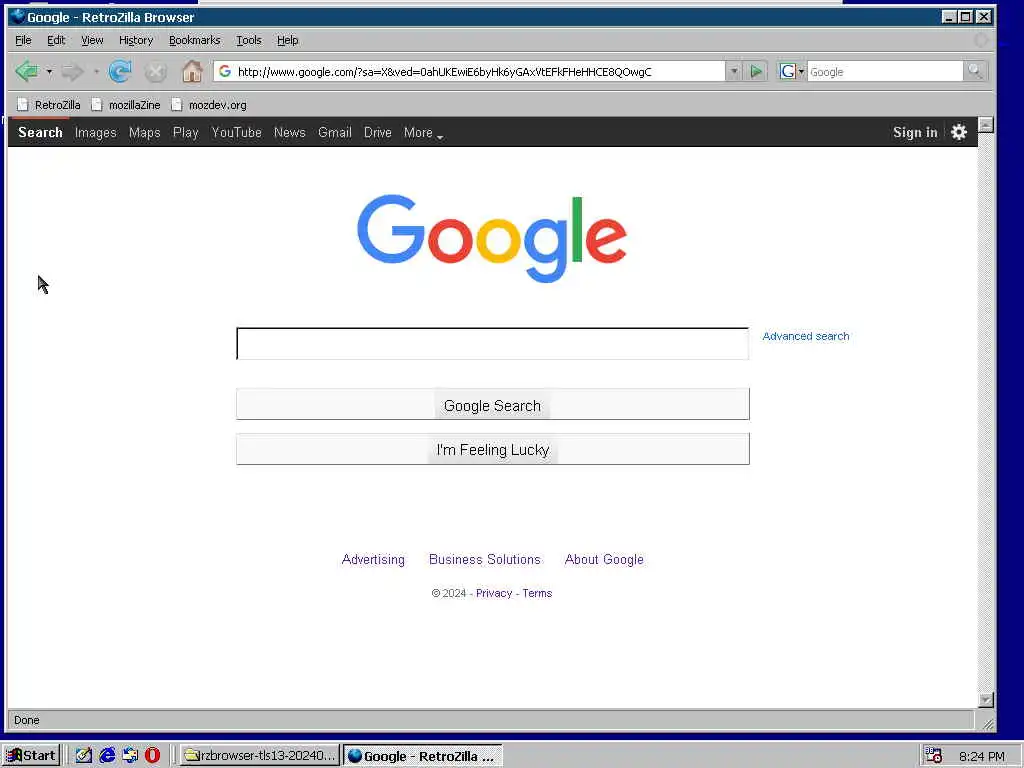Click Sign in on the Google bar
1024x768 pixels.
tap(915, 132)
